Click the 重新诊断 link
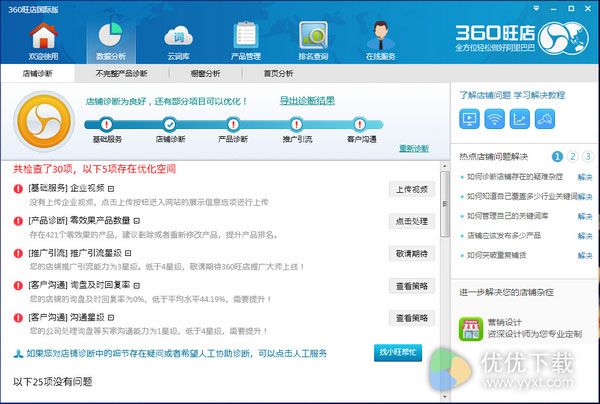 (x=414, y=148)
